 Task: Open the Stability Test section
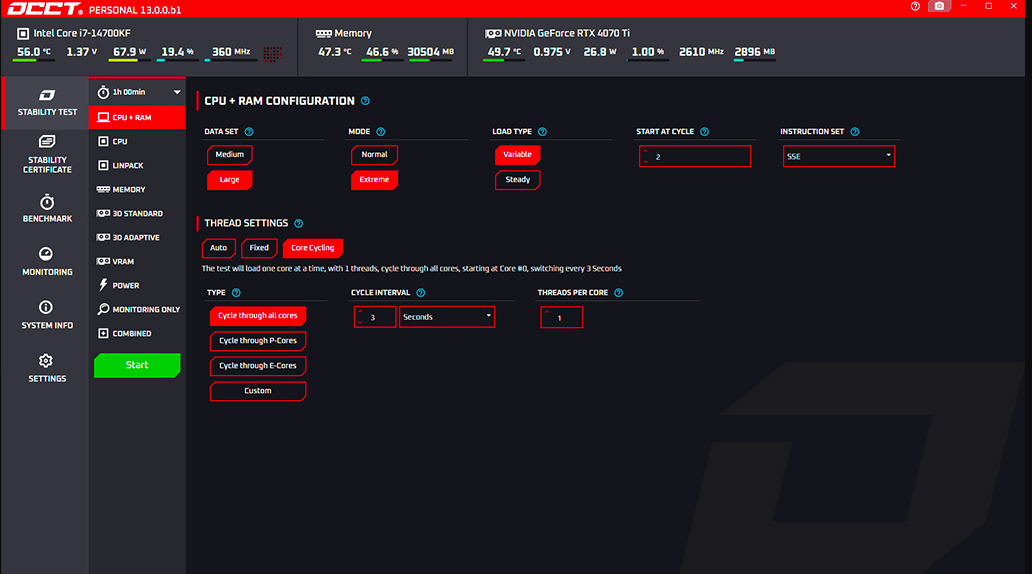46,103
